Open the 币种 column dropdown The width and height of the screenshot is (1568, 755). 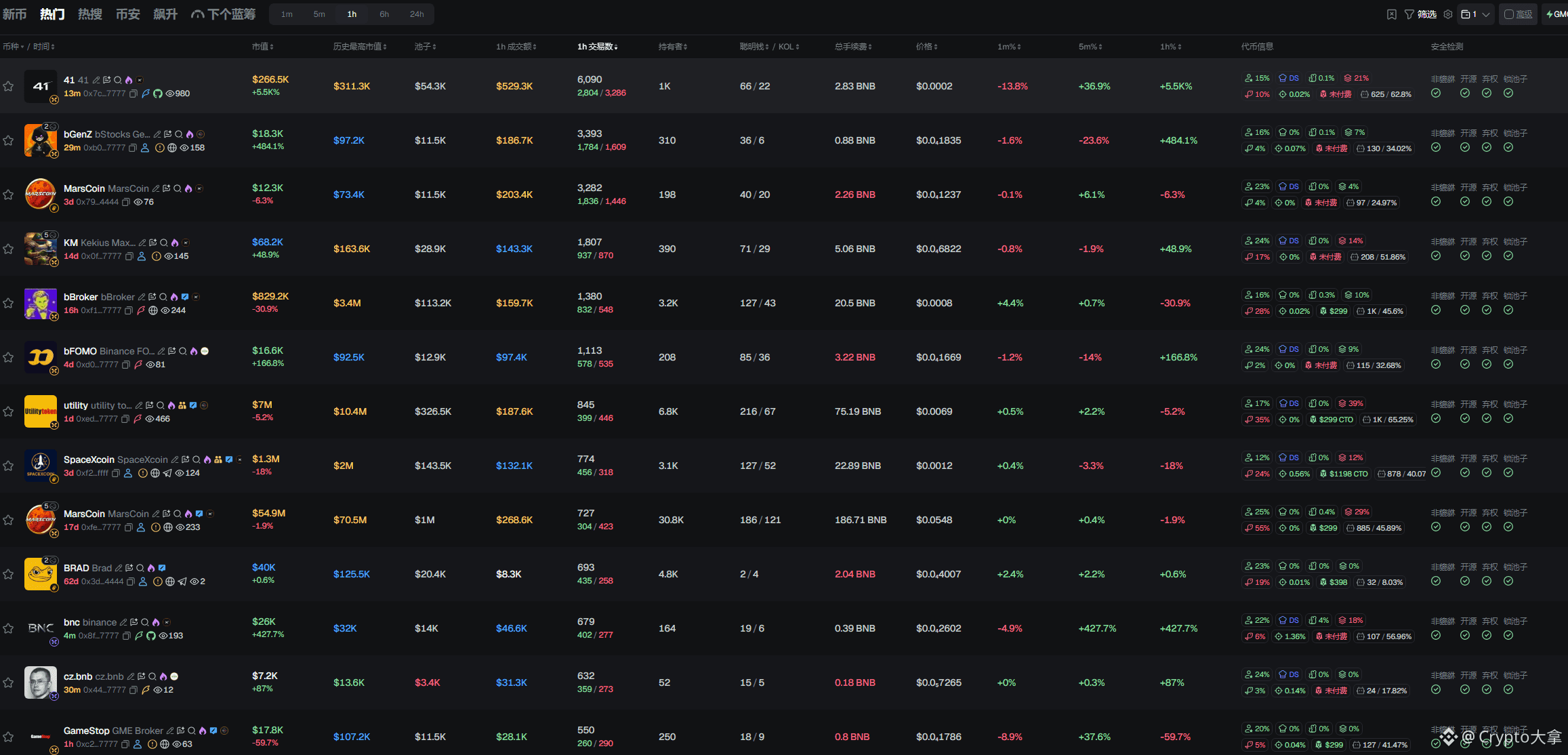(13, 47)
